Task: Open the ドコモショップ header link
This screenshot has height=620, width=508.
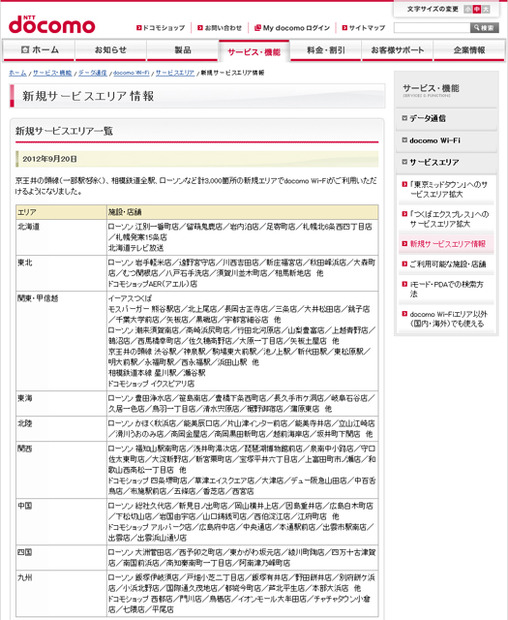Action: click(x=164, y=28)
